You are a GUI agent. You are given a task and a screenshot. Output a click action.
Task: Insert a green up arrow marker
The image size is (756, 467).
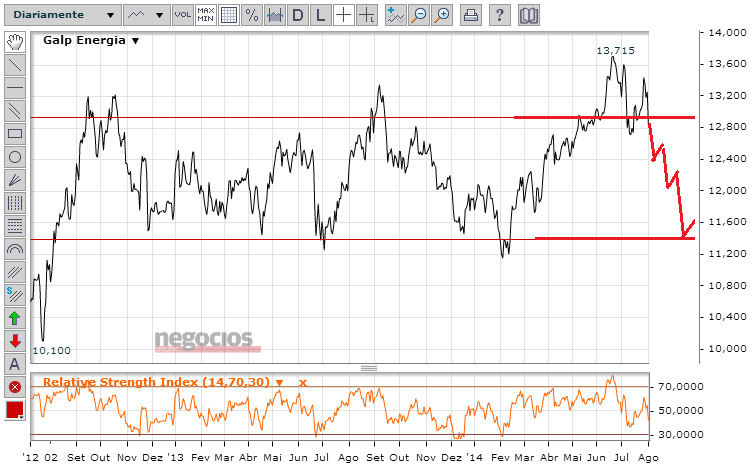click(x=15, y=318)
